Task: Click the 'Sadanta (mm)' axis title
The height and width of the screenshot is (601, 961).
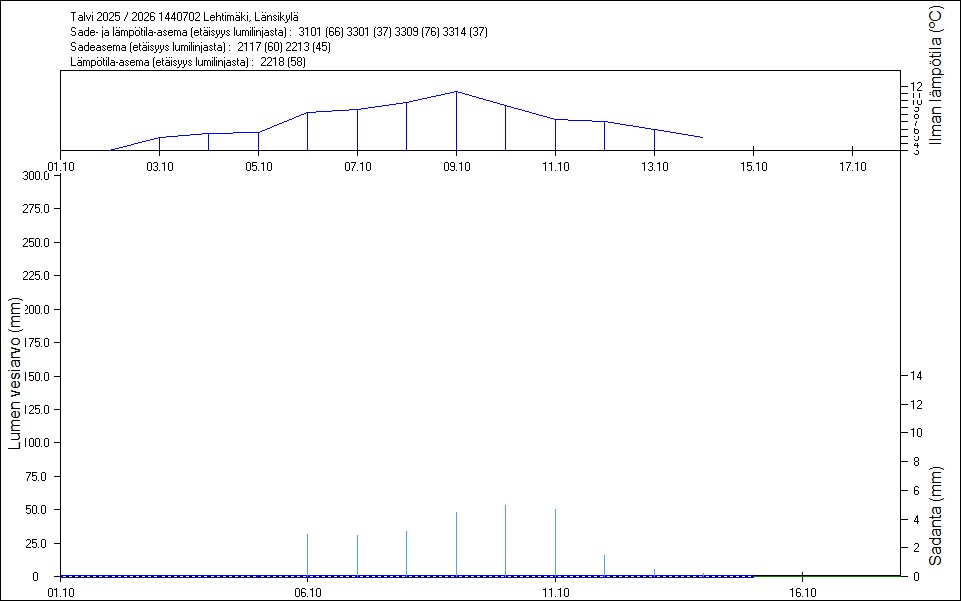Action: [935, 515]
